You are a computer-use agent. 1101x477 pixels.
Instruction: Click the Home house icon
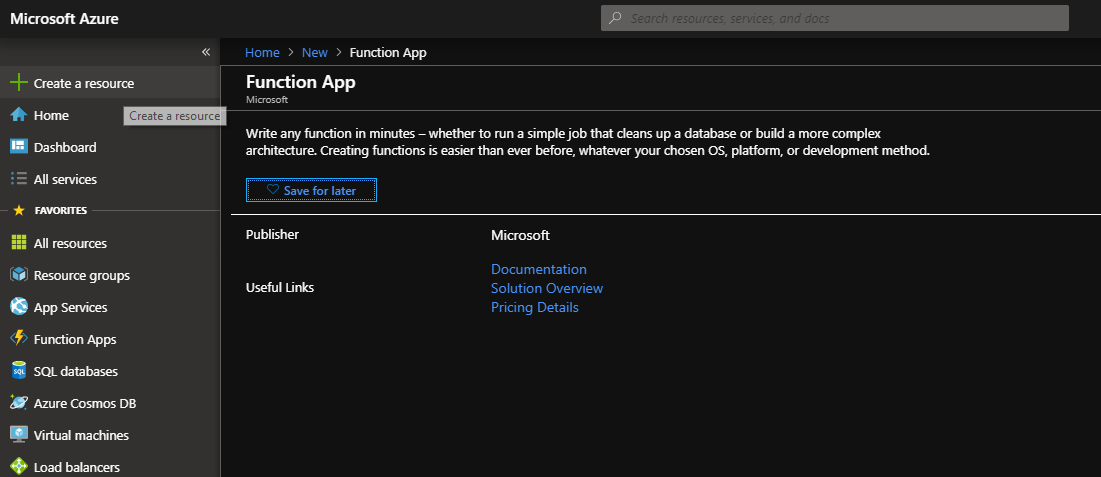19,115
